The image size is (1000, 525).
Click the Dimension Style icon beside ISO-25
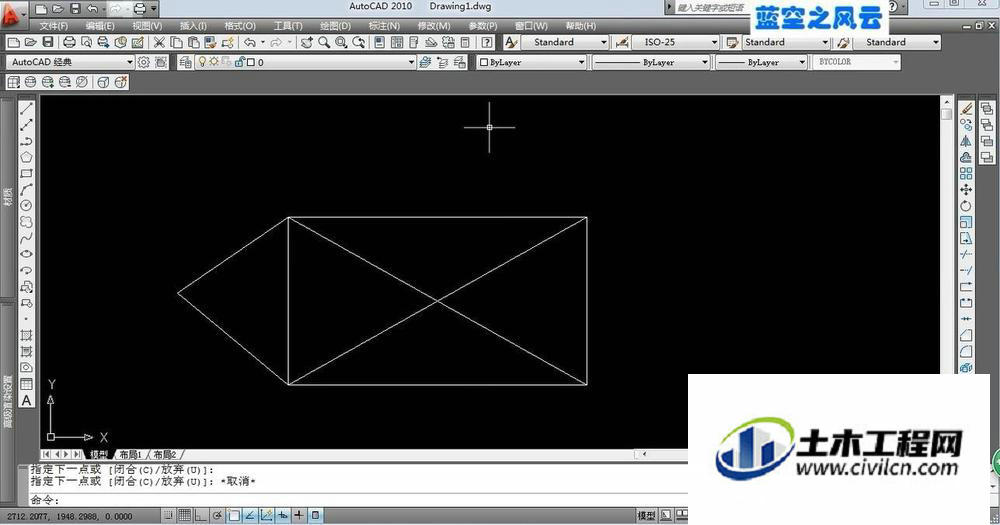click(621, 42)
